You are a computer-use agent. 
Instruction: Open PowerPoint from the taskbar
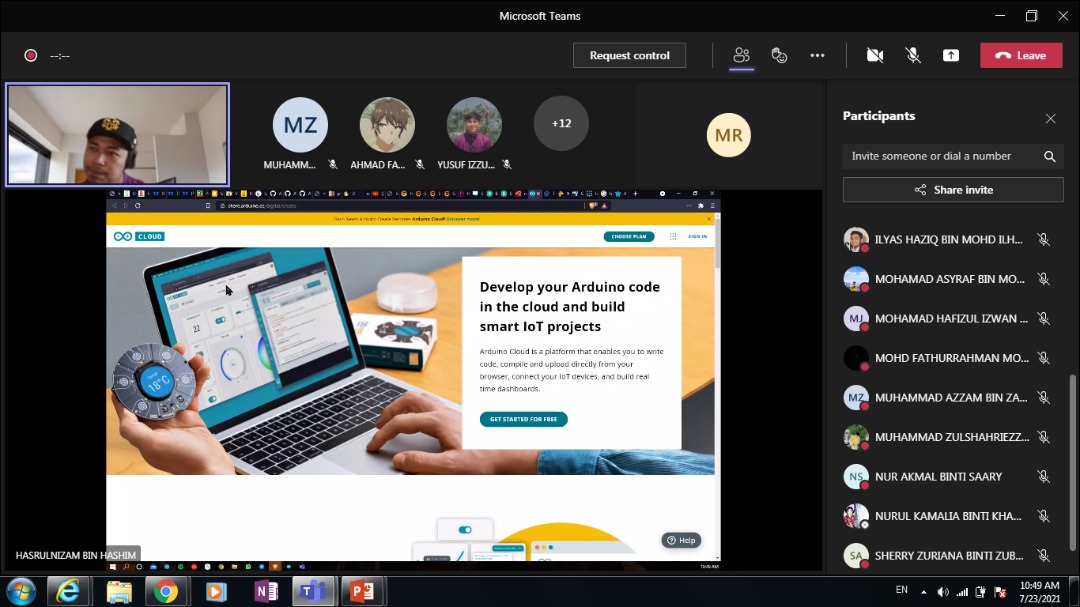362,591
